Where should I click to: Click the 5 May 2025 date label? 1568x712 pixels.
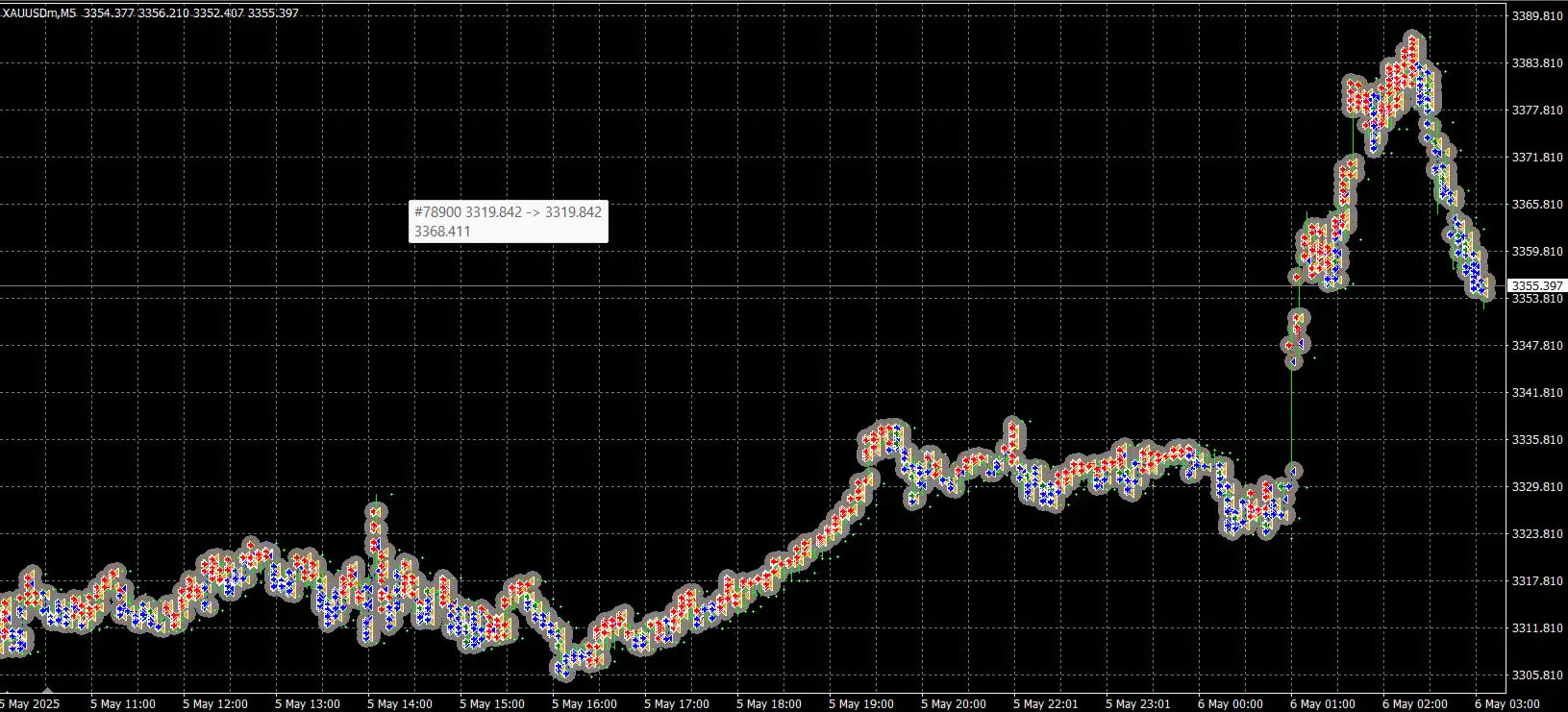[x=31, y=704]
